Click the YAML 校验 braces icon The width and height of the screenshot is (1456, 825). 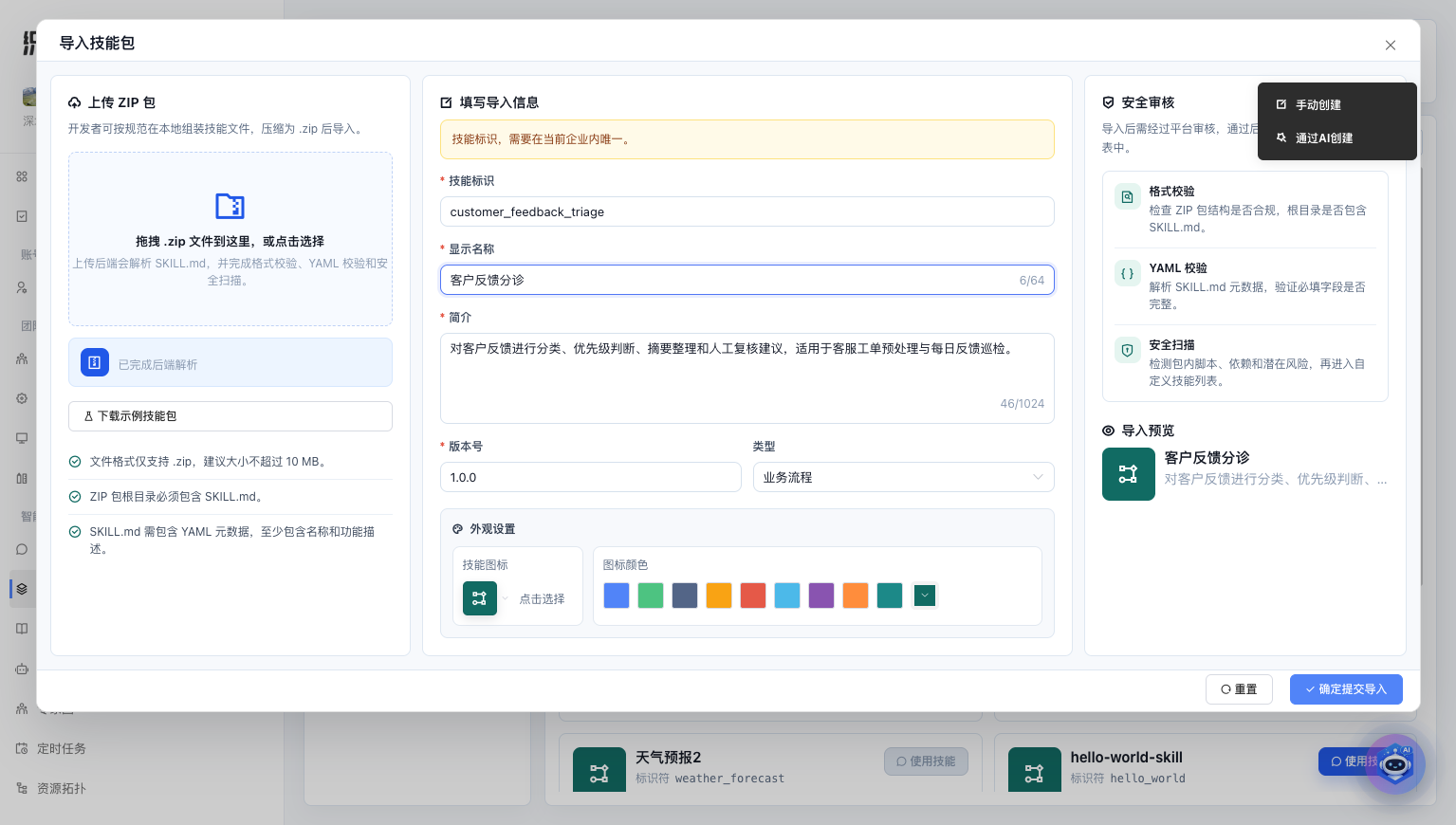pos(1127,273)
